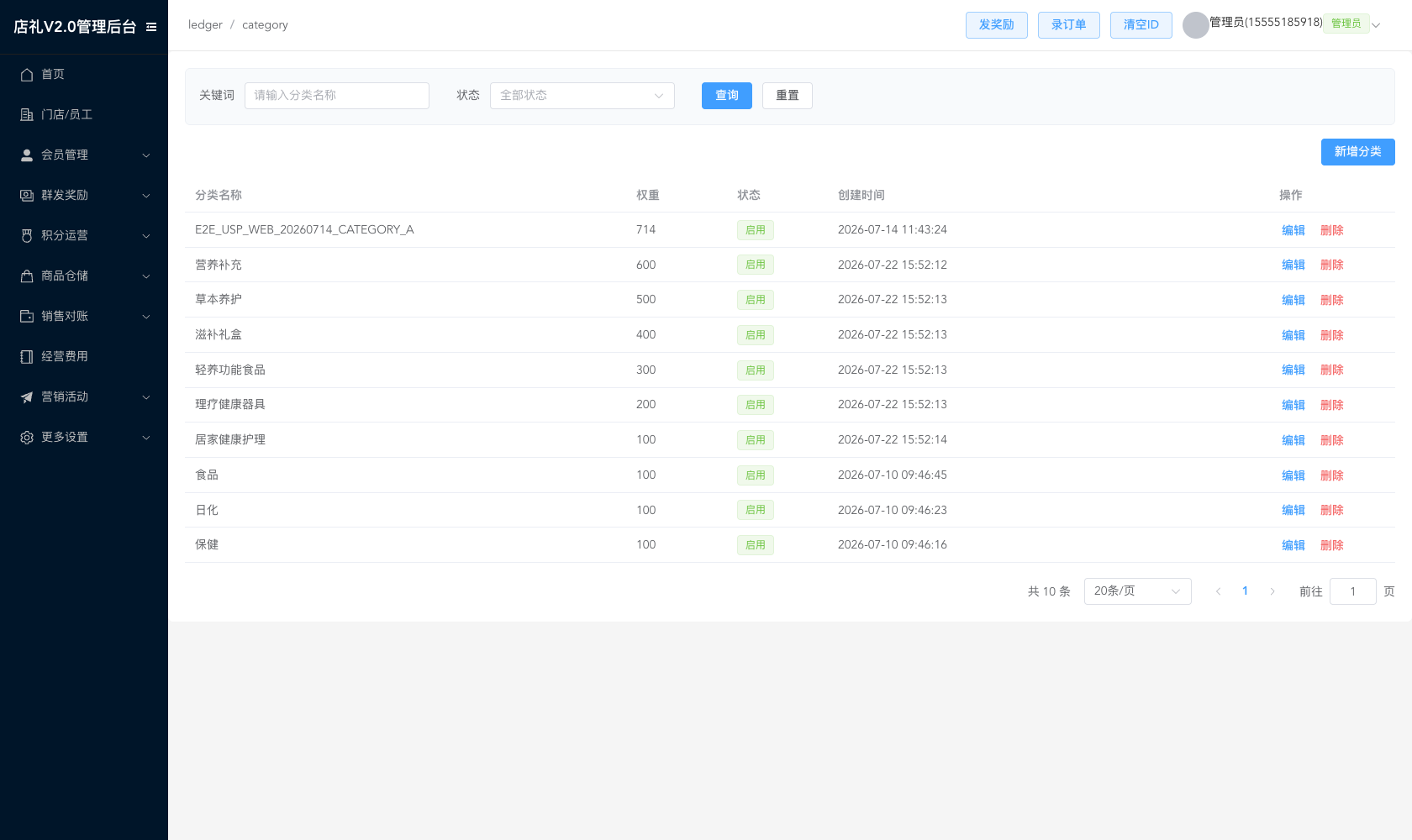Select page 1 in pagination
The width and height of the screenshot is (1412, 840).
1245,591
